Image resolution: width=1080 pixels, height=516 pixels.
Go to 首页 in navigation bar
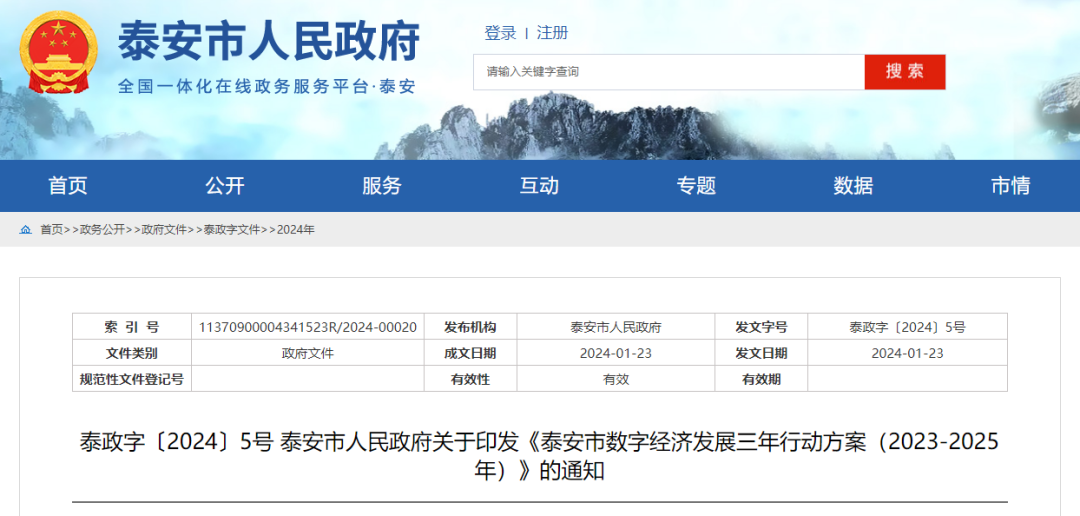point(68,185)
